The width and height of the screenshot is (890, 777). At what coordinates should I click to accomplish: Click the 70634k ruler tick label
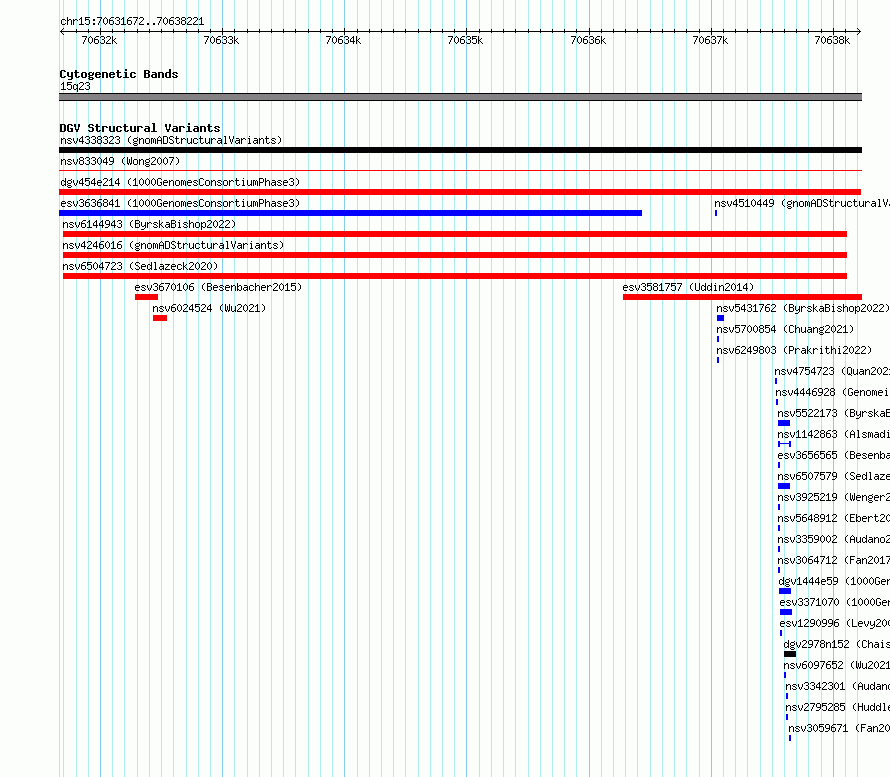point(343,40)
